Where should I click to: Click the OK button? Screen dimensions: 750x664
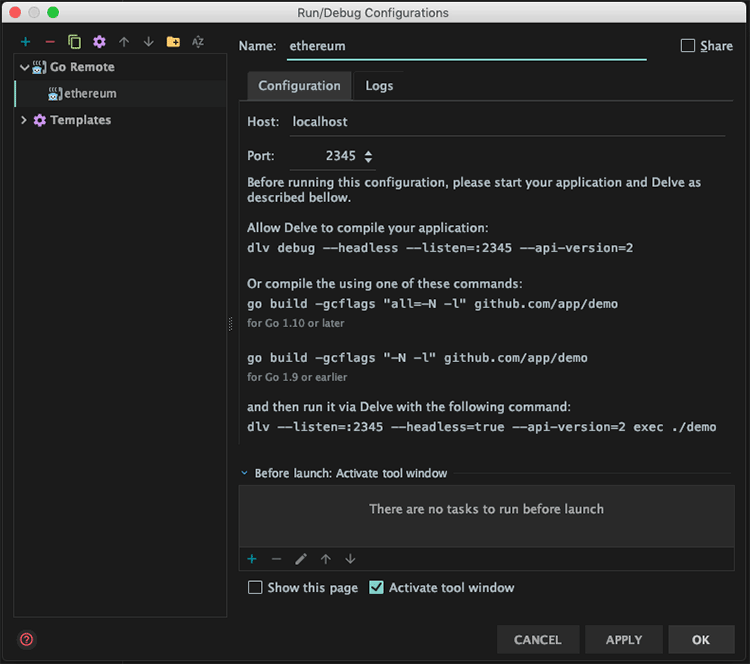(x=701, y=640)
